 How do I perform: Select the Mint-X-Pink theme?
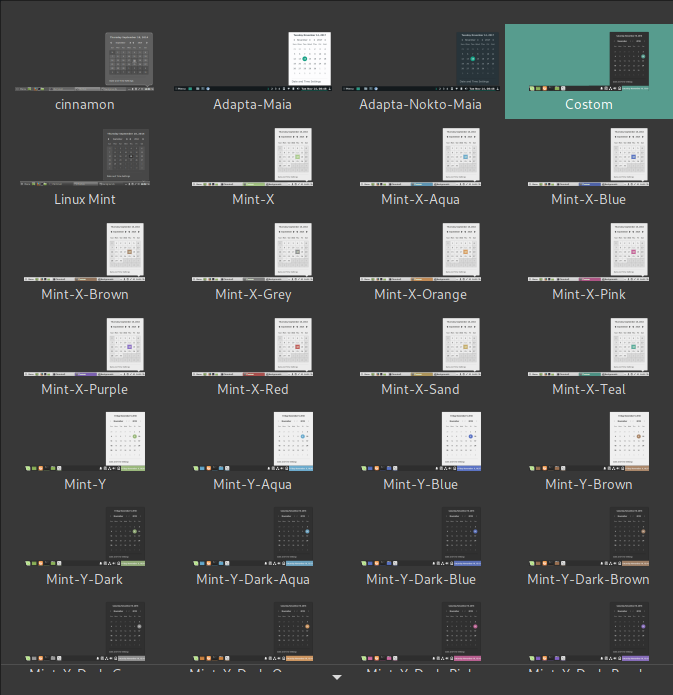pyautogui.click(x=589, y=262)
